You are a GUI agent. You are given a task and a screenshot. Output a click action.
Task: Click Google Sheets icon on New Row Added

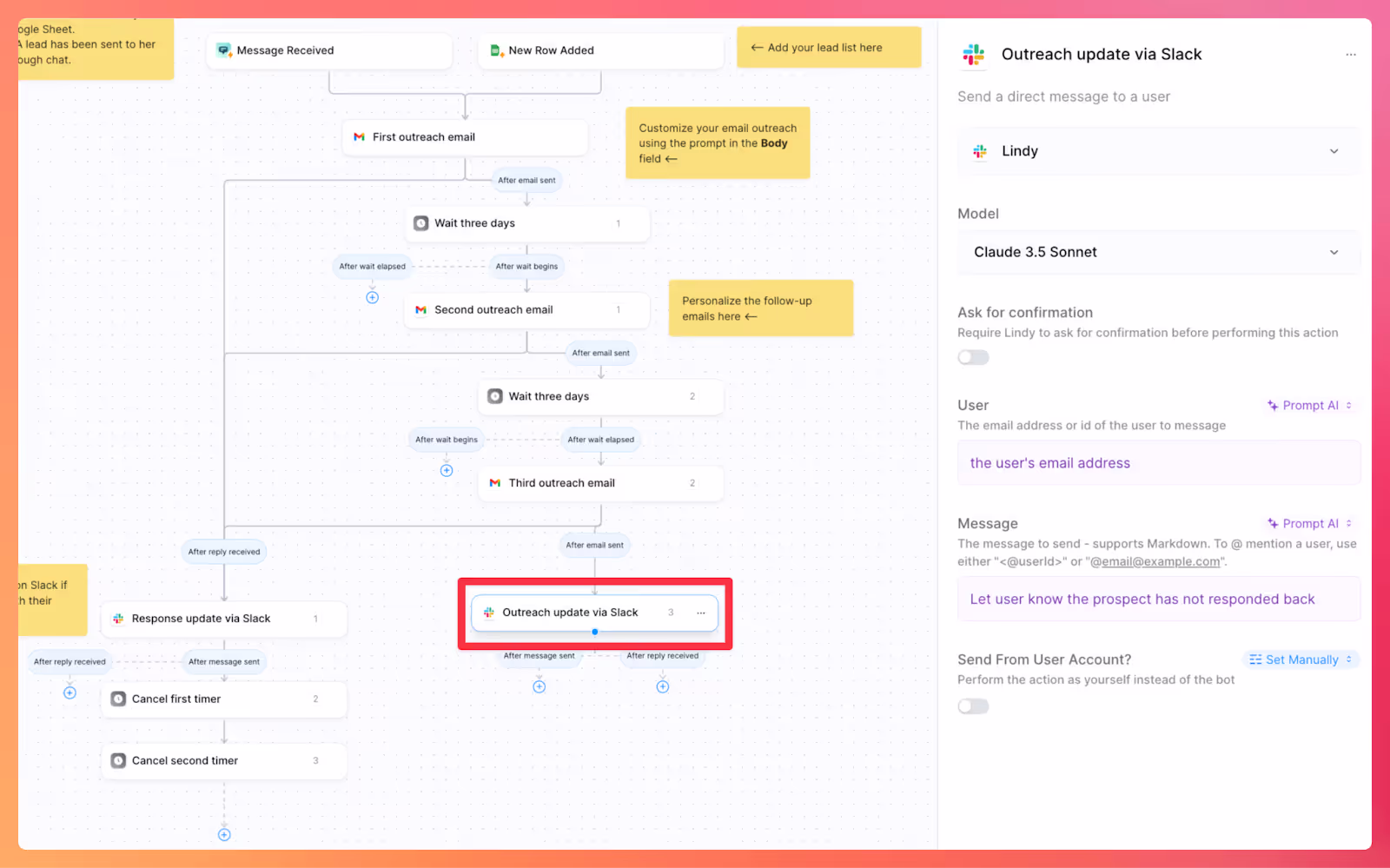tap(496, 50)
